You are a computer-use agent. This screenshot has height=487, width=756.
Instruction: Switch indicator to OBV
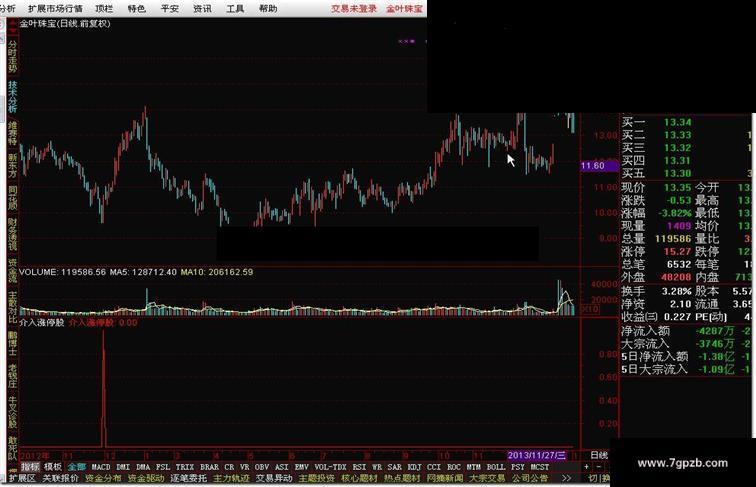[x=262, y=467]
